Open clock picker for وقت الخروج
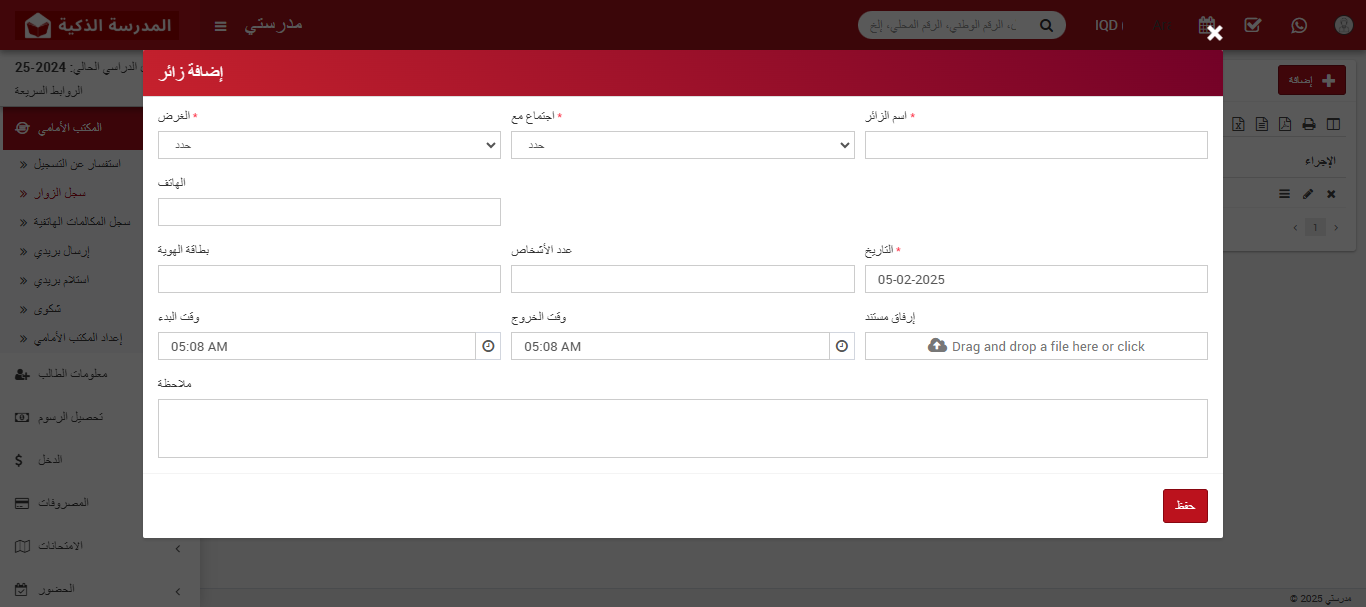This screenshot has height=607, width=1366. tap(842, 346)
